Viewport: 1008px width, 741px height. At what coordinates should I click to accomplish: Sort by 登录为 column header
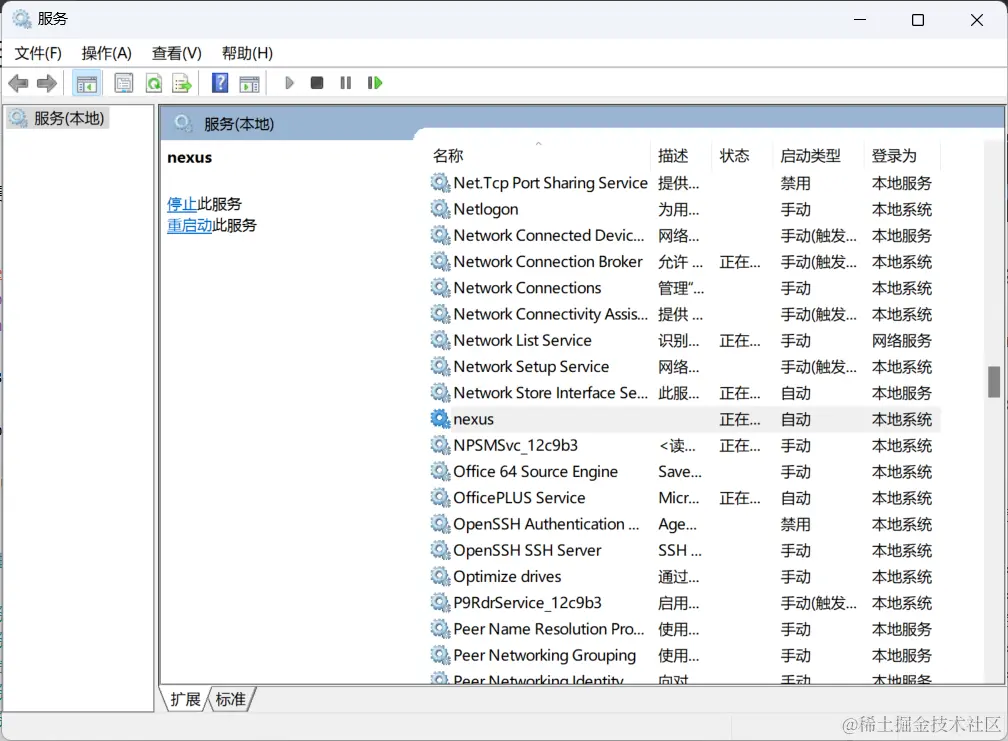point(902,156)
